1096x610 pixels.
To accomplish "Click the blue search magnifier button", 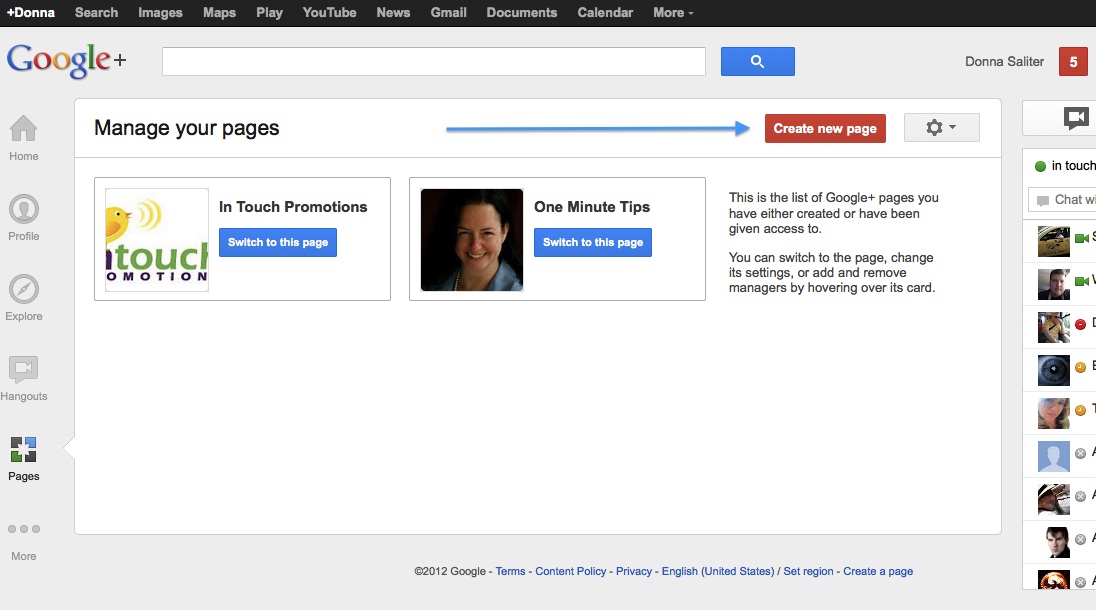I will (x=758, y=61).
